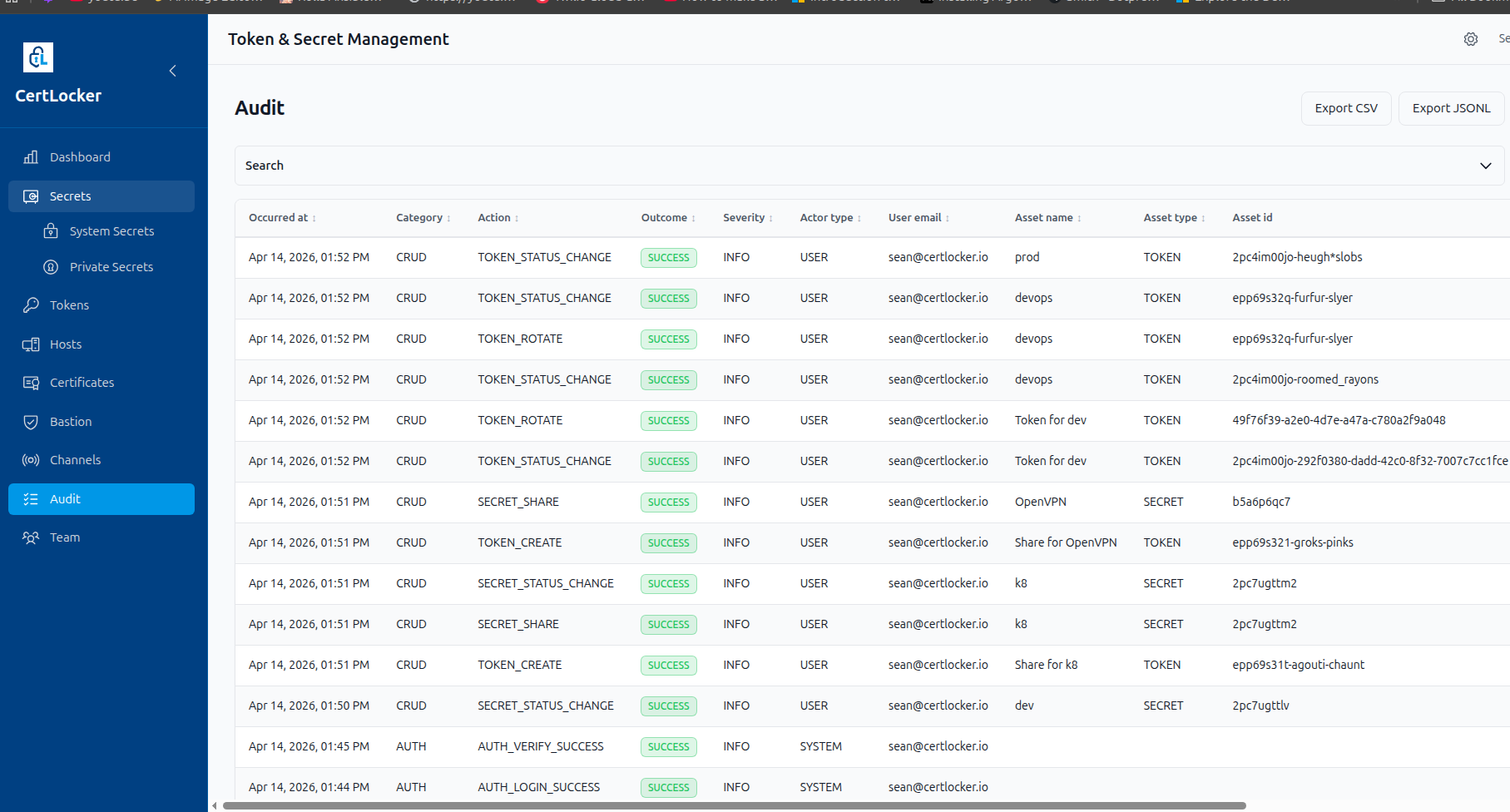Sort by Outcome column arrows
Viewport: 1510px width, 812px height.
pyautogui.click(x=693, y=218)
